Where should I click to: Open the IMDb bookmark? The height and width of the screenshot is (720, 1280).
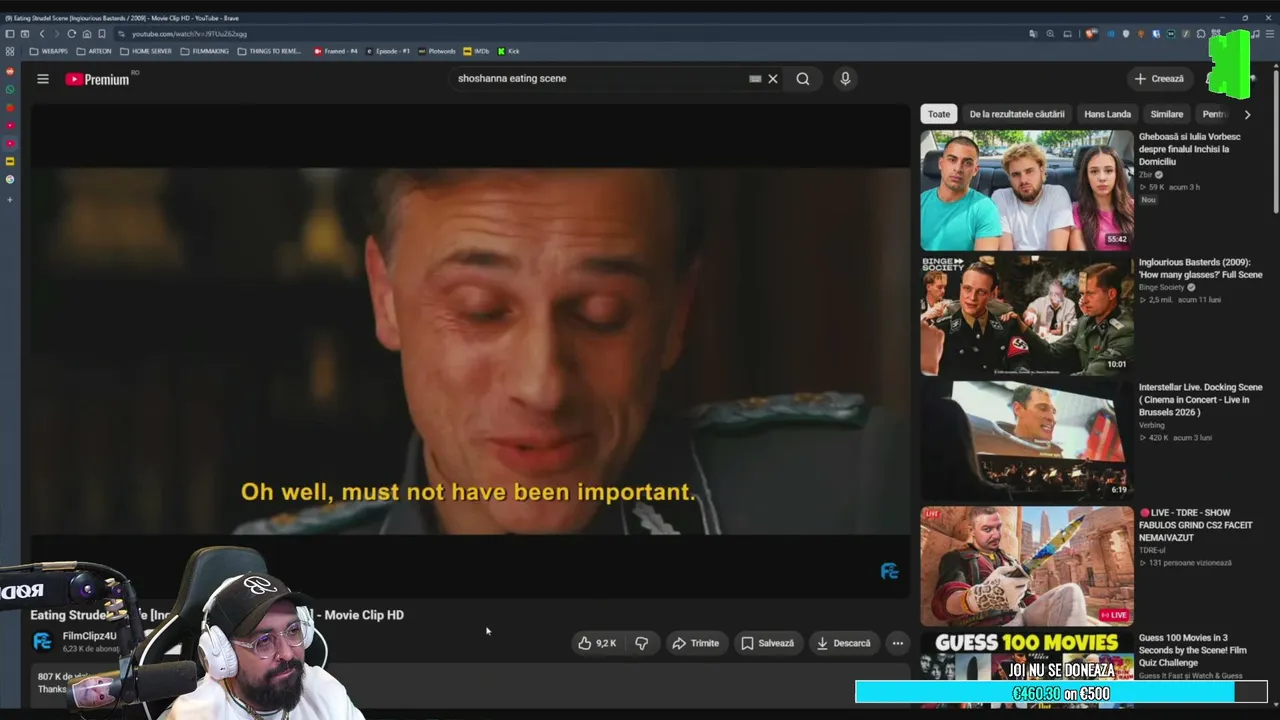[476, 51]
